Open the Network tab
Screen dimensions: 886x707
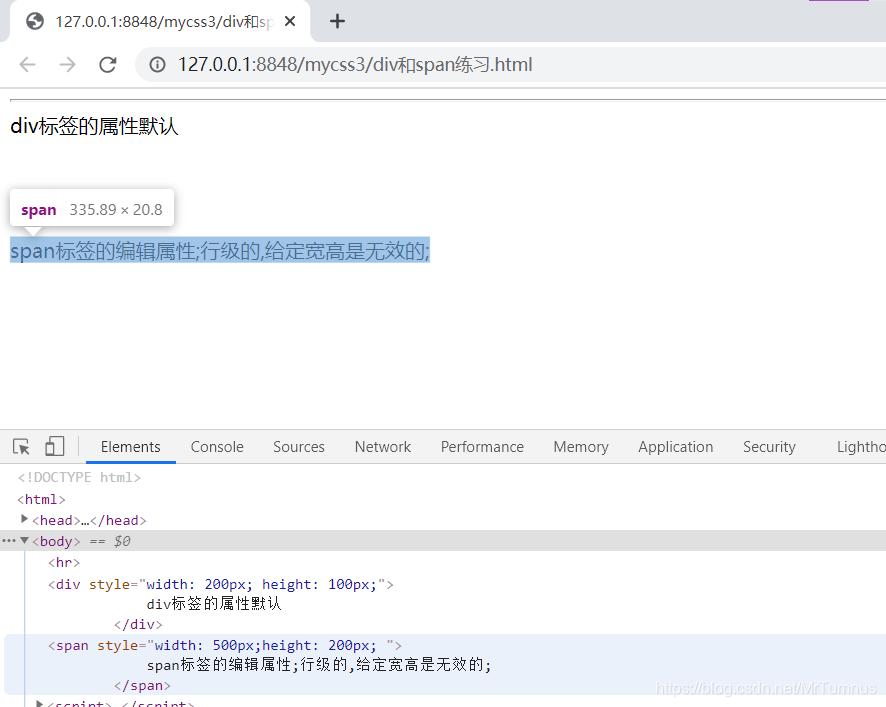click(x=383, y=446)
